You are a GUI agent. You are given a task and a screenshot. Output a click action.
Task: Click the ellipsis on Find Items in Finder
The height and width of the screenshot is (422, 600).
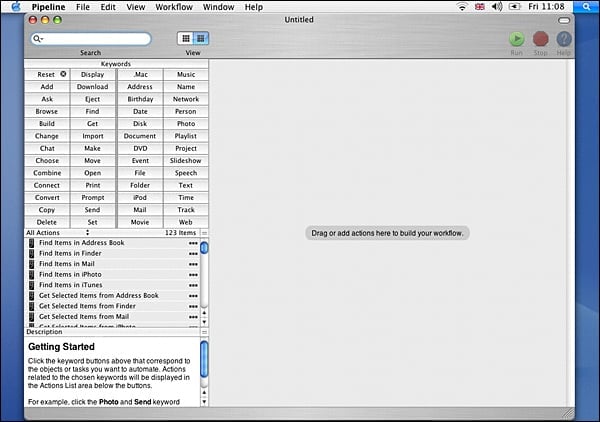pos(193,254)
